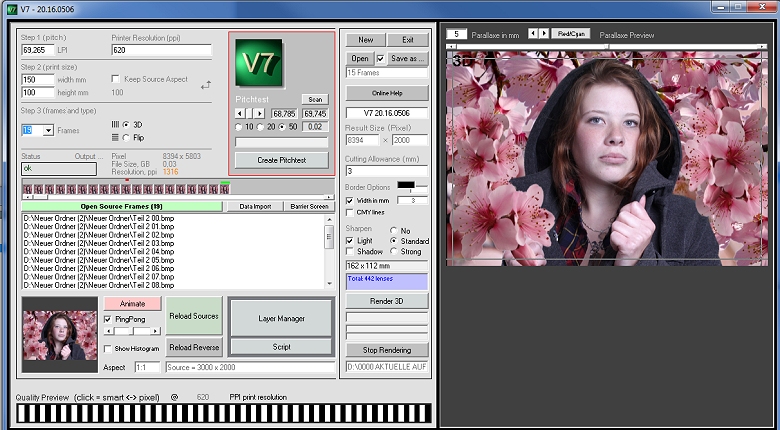Click the Pitchtest left arrow button
The image size is (780, 430).
point(242,113)
